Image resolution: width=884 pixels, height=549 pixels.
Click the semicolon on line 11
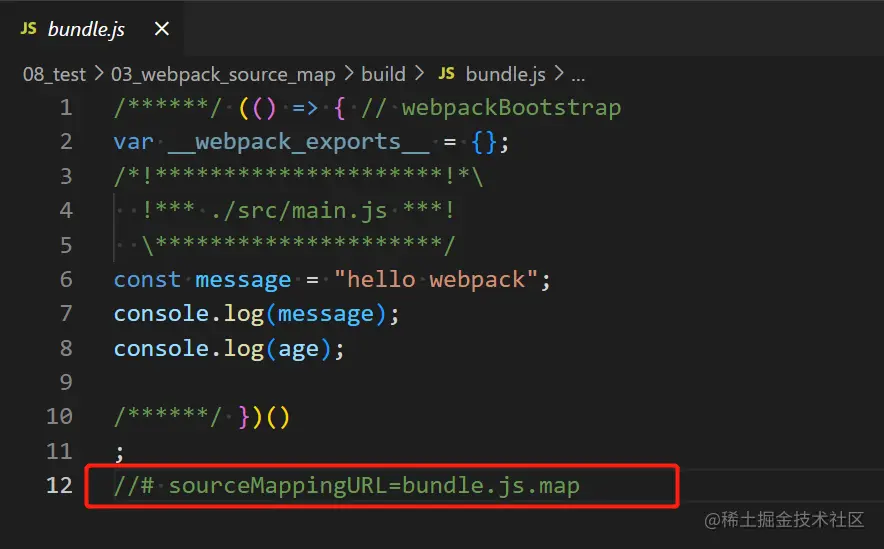[x=119, y=452]
